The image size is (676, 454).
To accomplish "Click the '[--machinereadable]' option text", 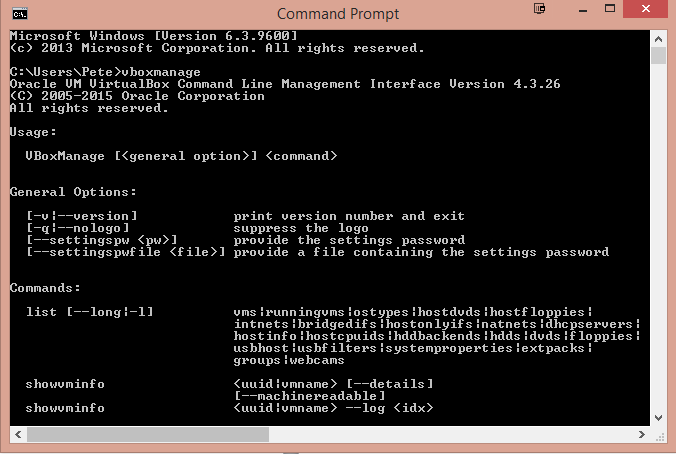I will (x=310, y=396).
